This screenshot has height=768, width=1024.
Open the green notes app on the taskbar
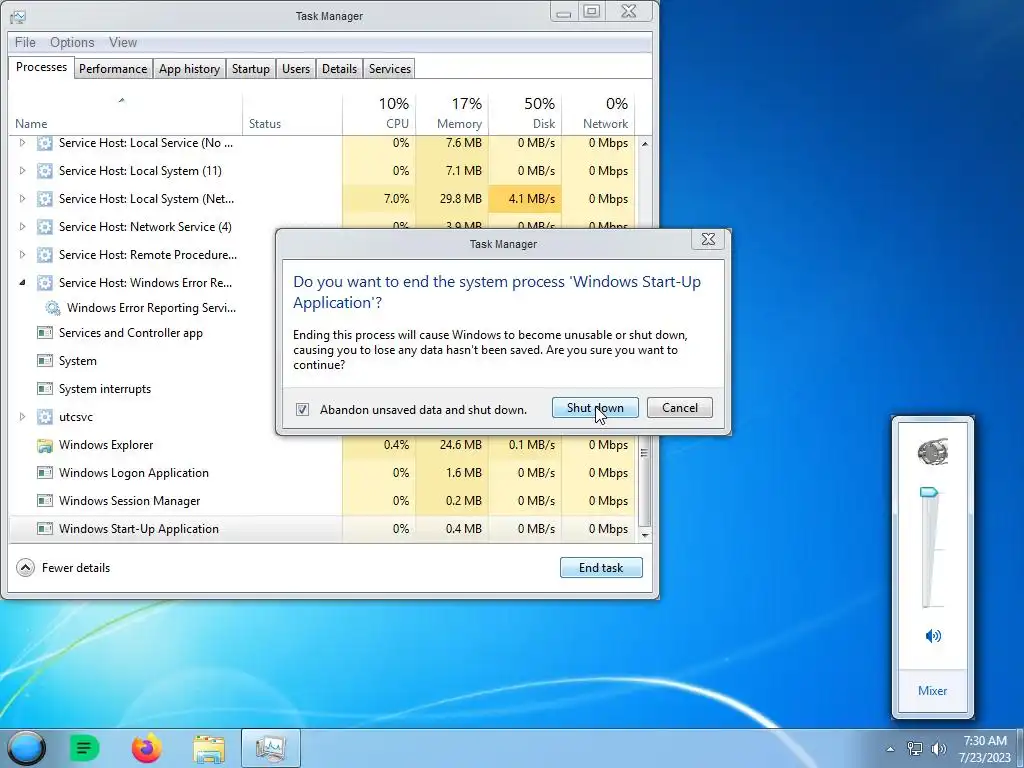pos(84,748)
